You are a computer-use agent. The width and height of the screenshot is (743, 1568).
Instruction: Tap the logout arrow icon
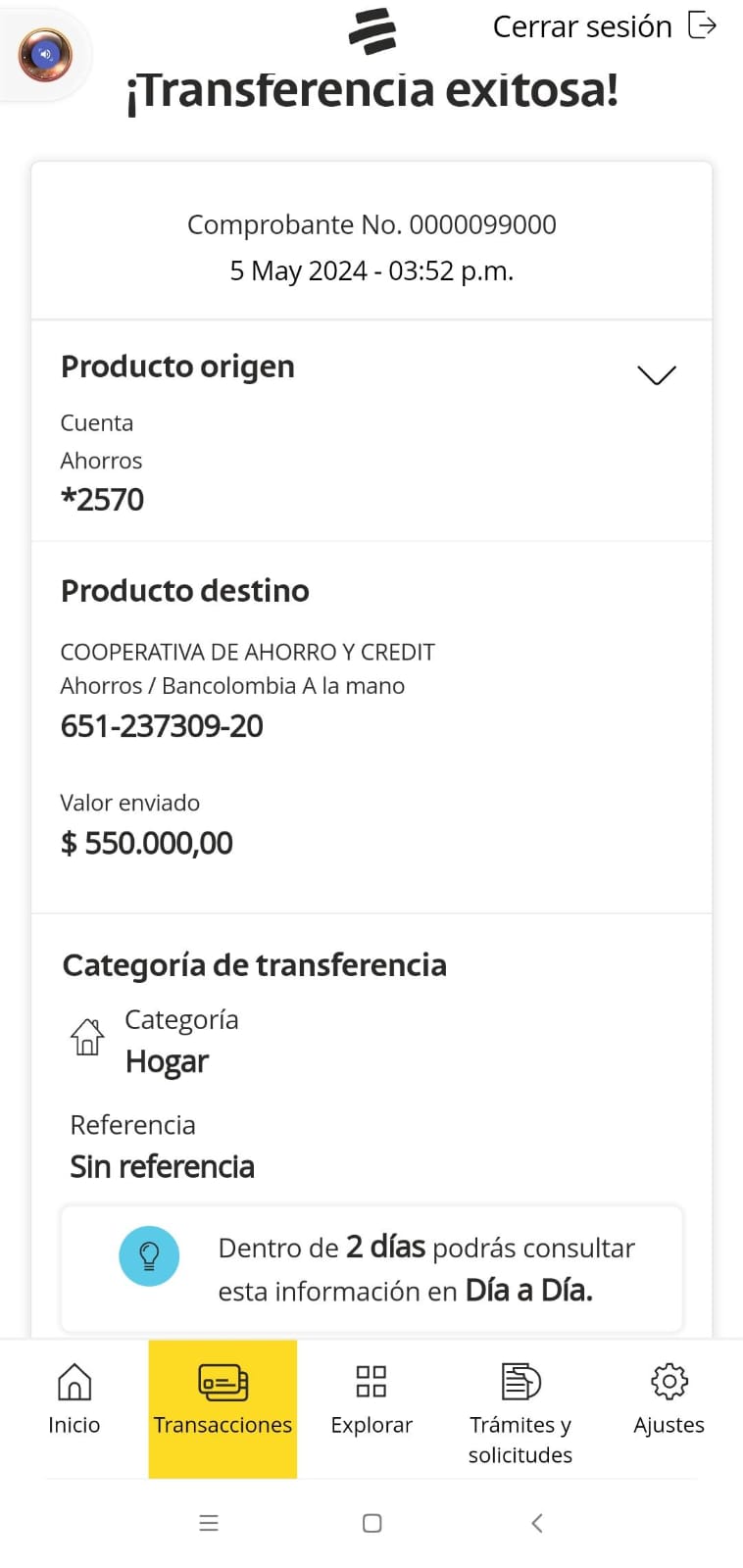703,25
